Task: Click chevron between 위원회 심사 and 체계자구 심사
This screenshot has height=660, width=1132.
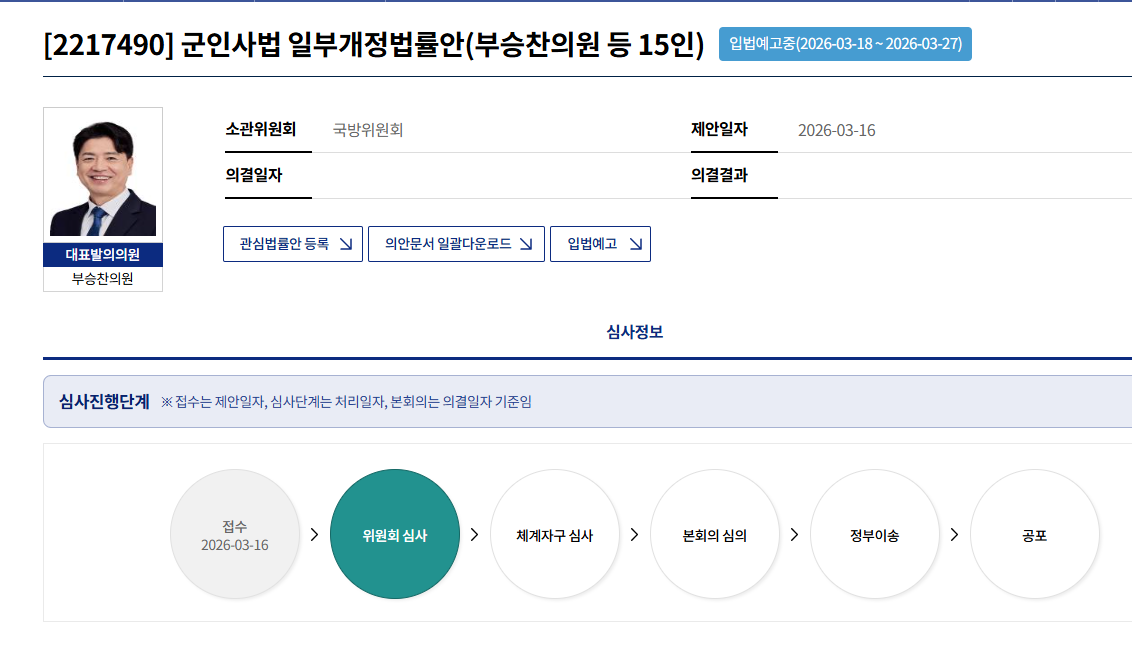Action: coord(474,535)
